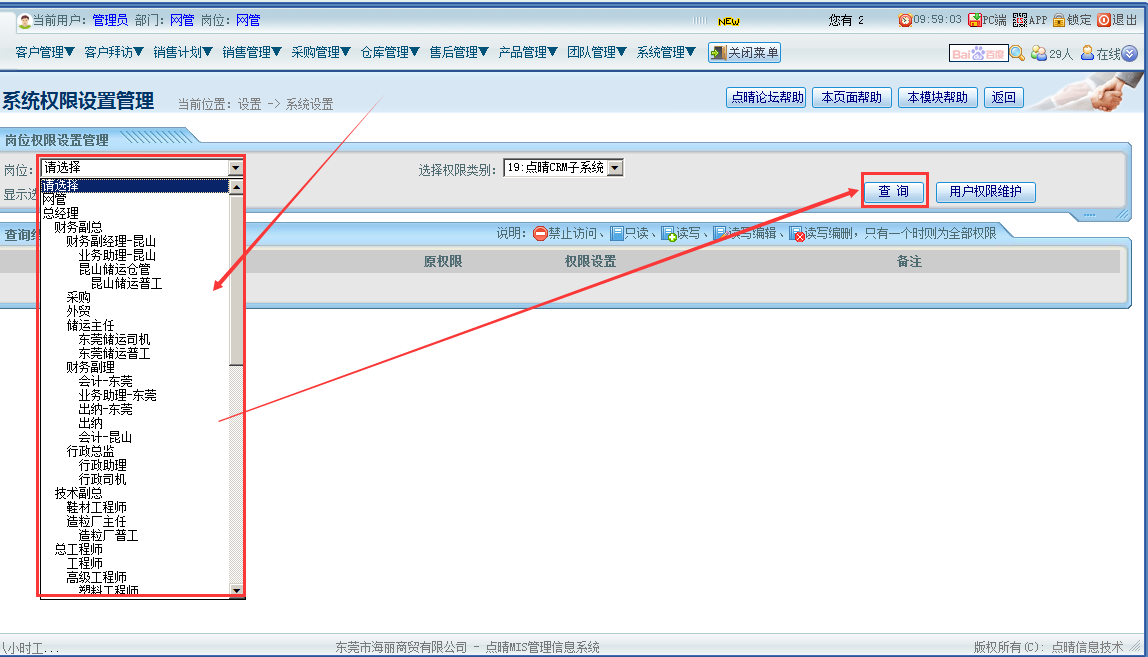Expand the 在线 status arrow icon
This screenshot has width=1148, height=657.
(x=1130, y=54)
